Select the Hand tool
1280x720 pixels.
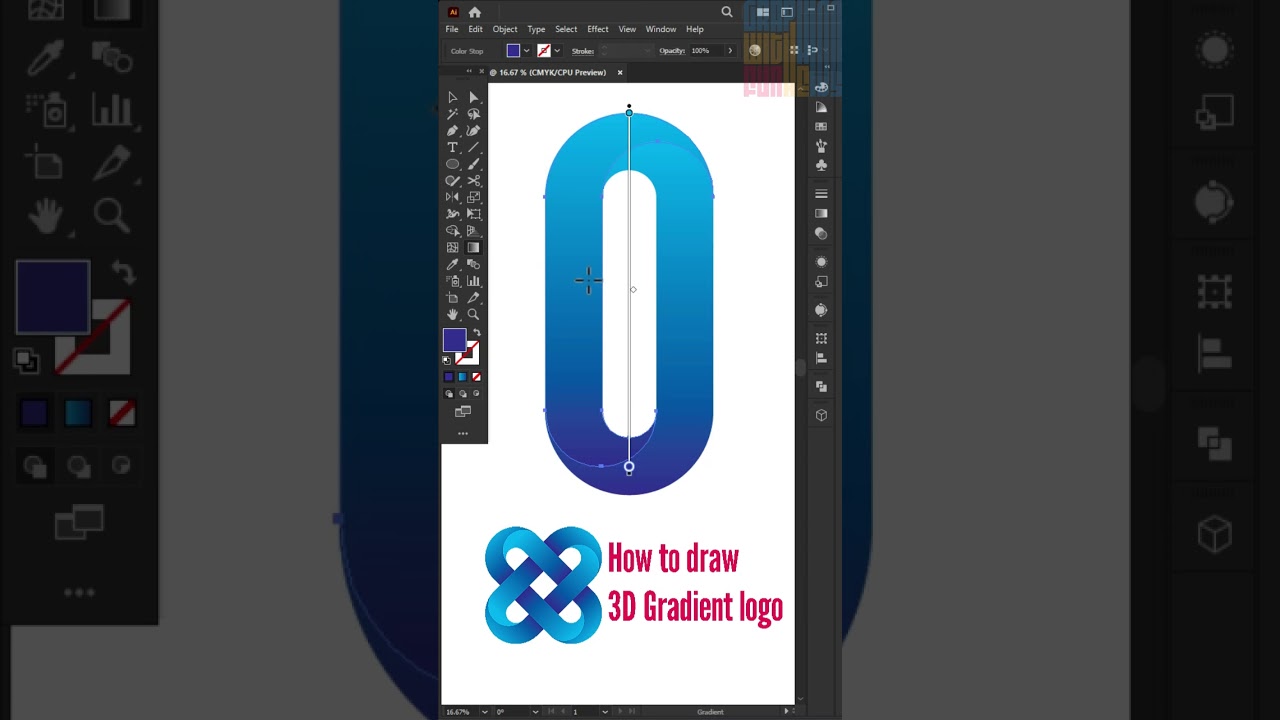click(452, 314)
